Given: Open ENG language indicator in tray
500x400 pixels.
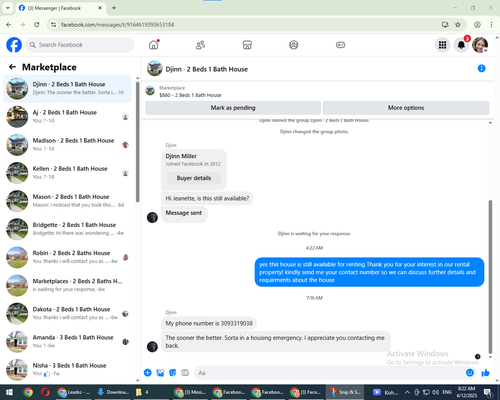Looking at the screenshot, I should (x=447, y=392).
